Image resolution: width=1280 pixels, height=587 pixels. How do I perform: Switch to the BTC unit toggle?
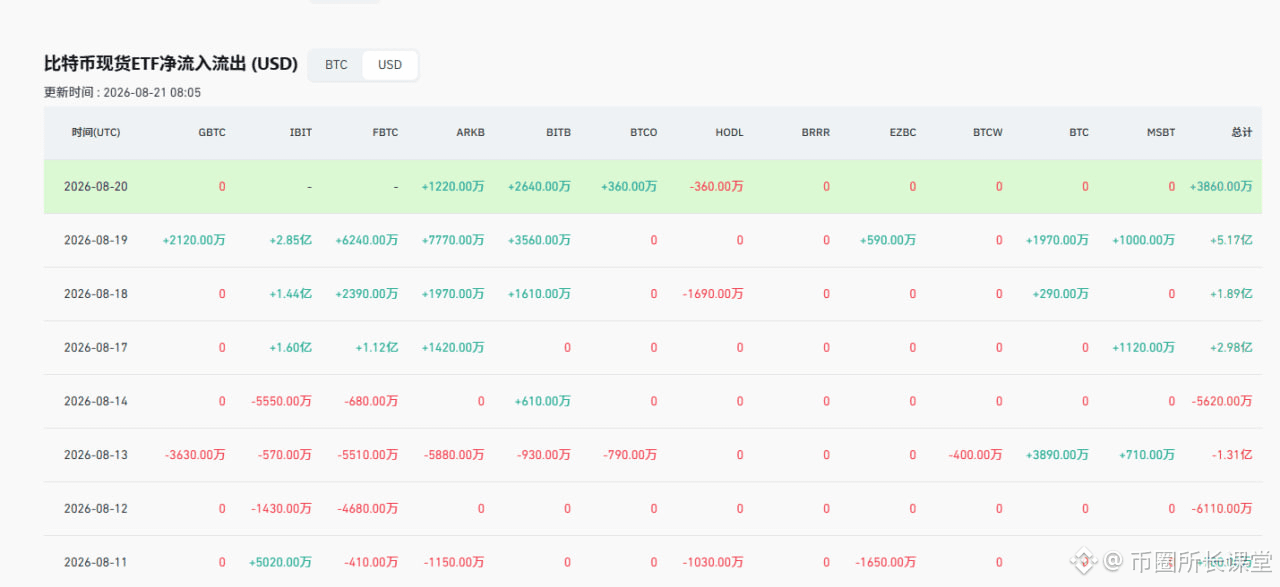(x=336, y=65)
